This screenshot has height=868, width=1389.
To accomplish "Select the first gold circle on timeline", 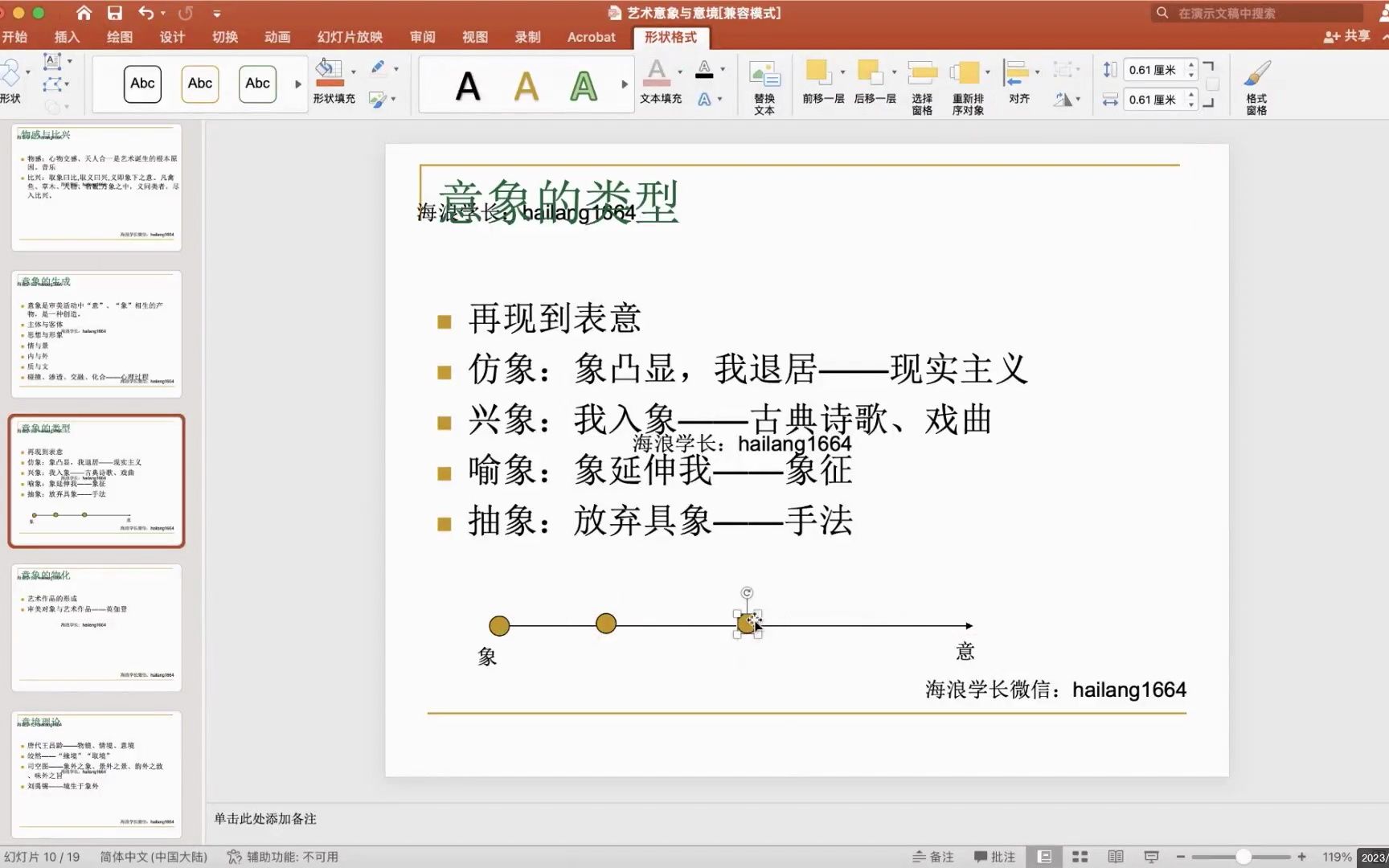I will point(499,625).
